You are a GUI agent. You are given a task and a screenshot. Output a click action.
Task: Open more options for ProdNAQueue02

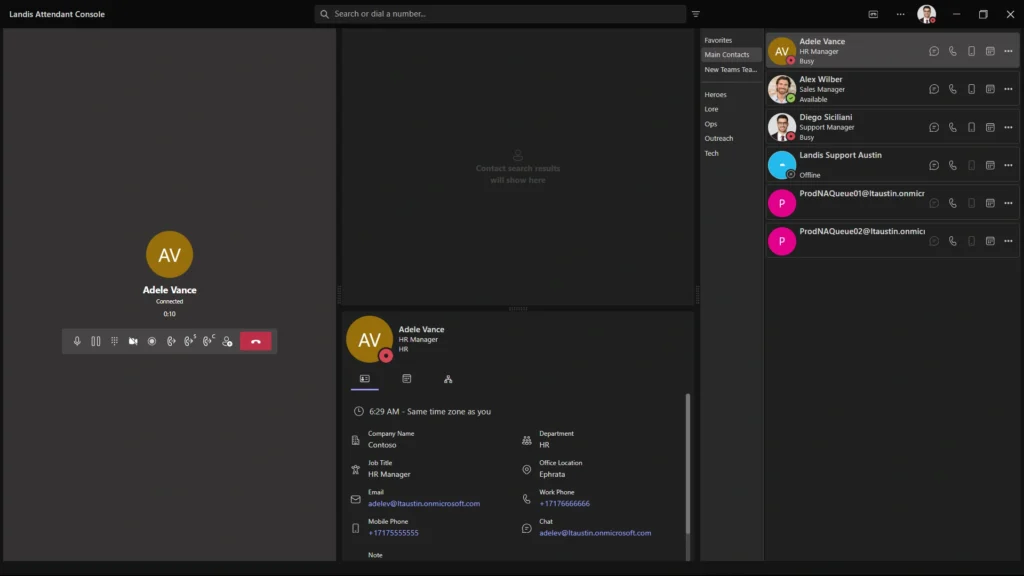pyautogui.click(x=1008, y=241)
